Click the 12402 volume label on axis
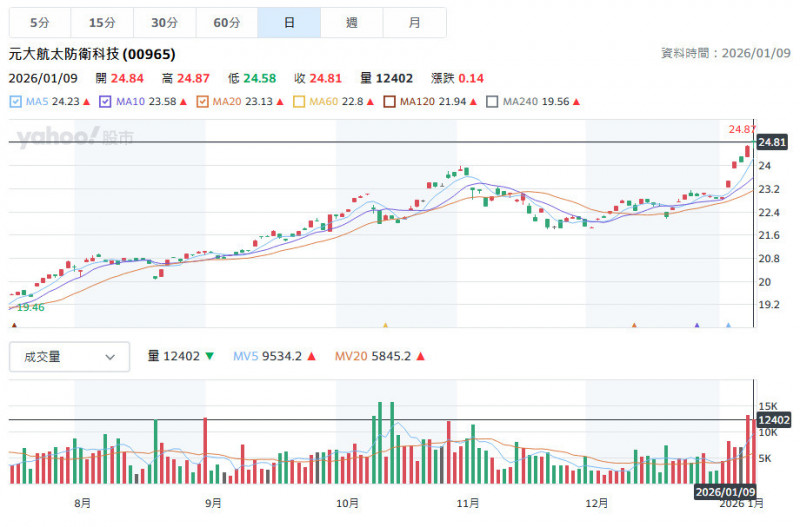Image resolution: width=800 pixels, height=527 pixels. click(x=775, y=420)
